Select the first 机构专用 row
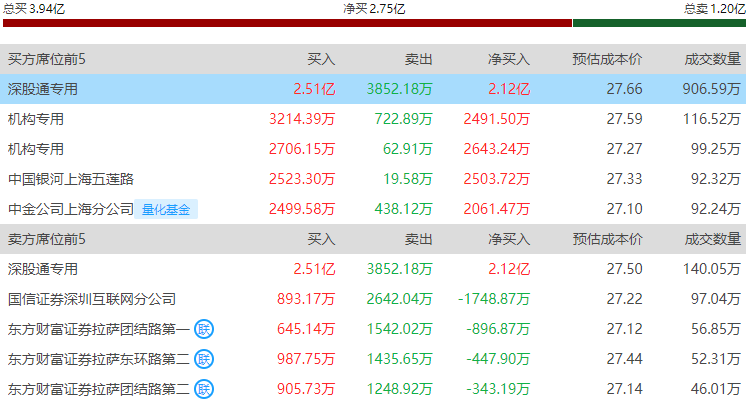 373,119
